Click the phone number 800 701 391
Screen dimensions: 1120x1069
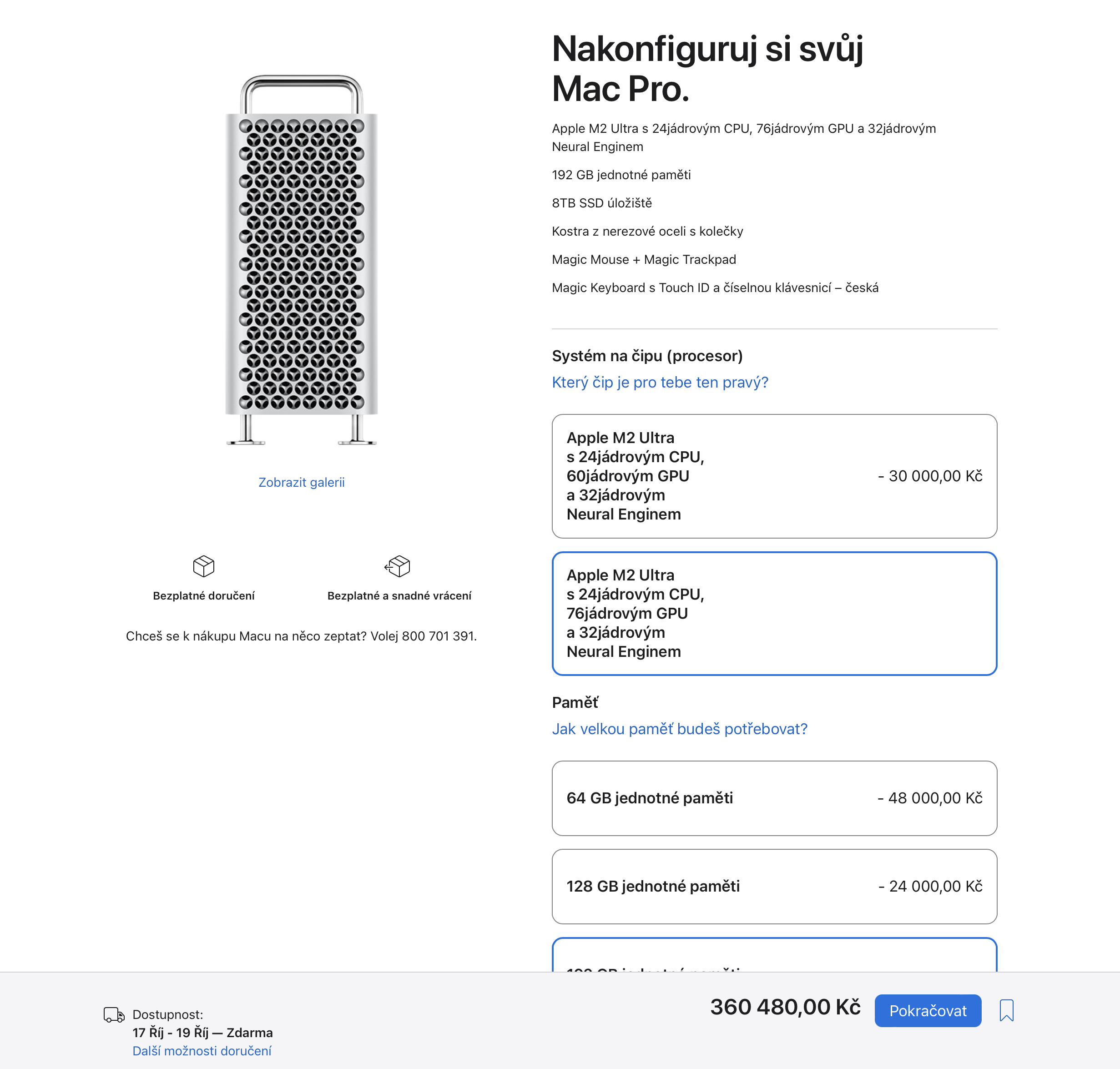pos(440,636)
